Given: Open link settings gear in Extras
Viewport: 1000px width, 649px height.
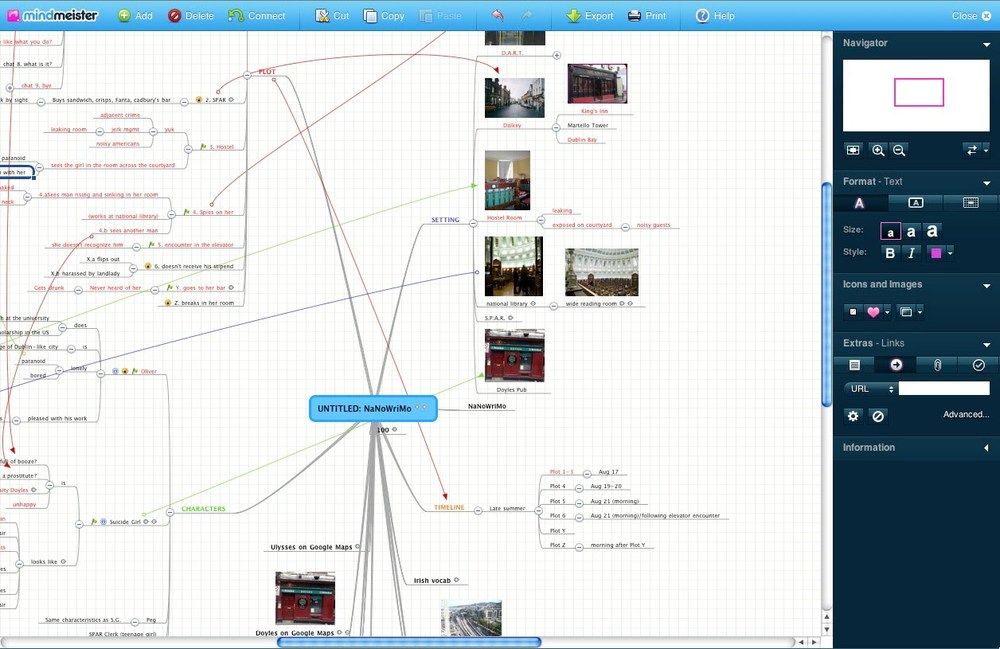Looking at the screenshot, I should point(853,416).
